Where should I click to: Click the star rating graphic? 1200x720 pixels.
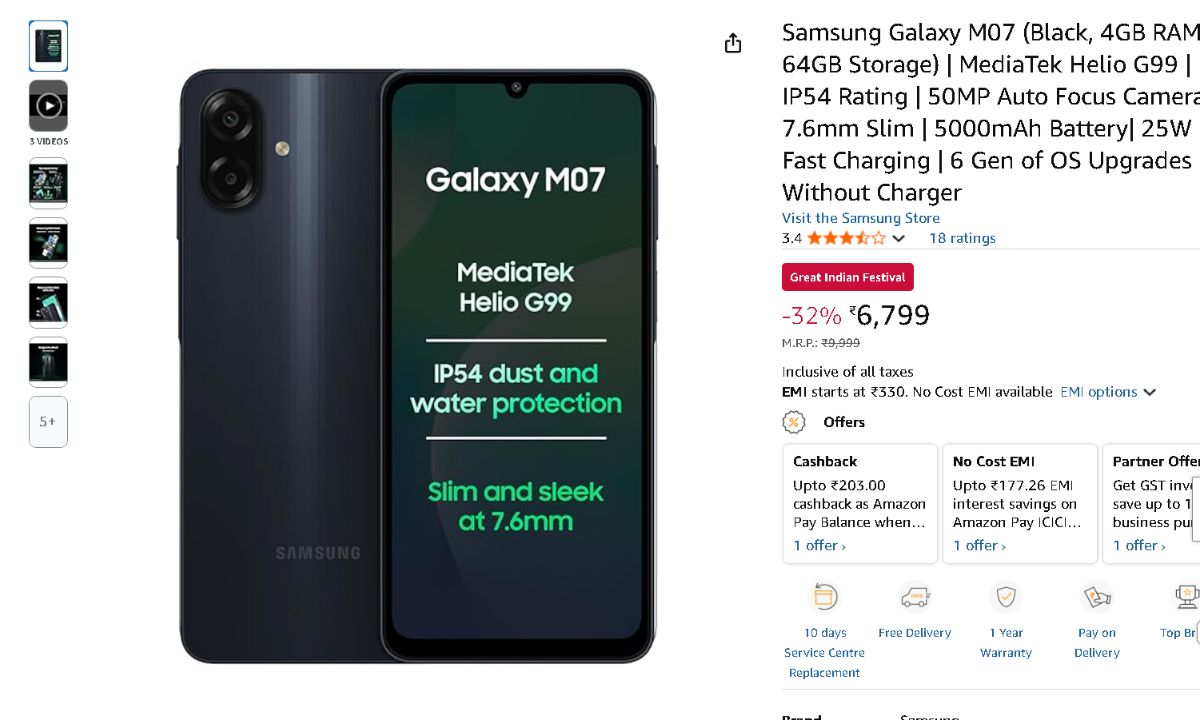pyautogui.click(x=846, y=238)
